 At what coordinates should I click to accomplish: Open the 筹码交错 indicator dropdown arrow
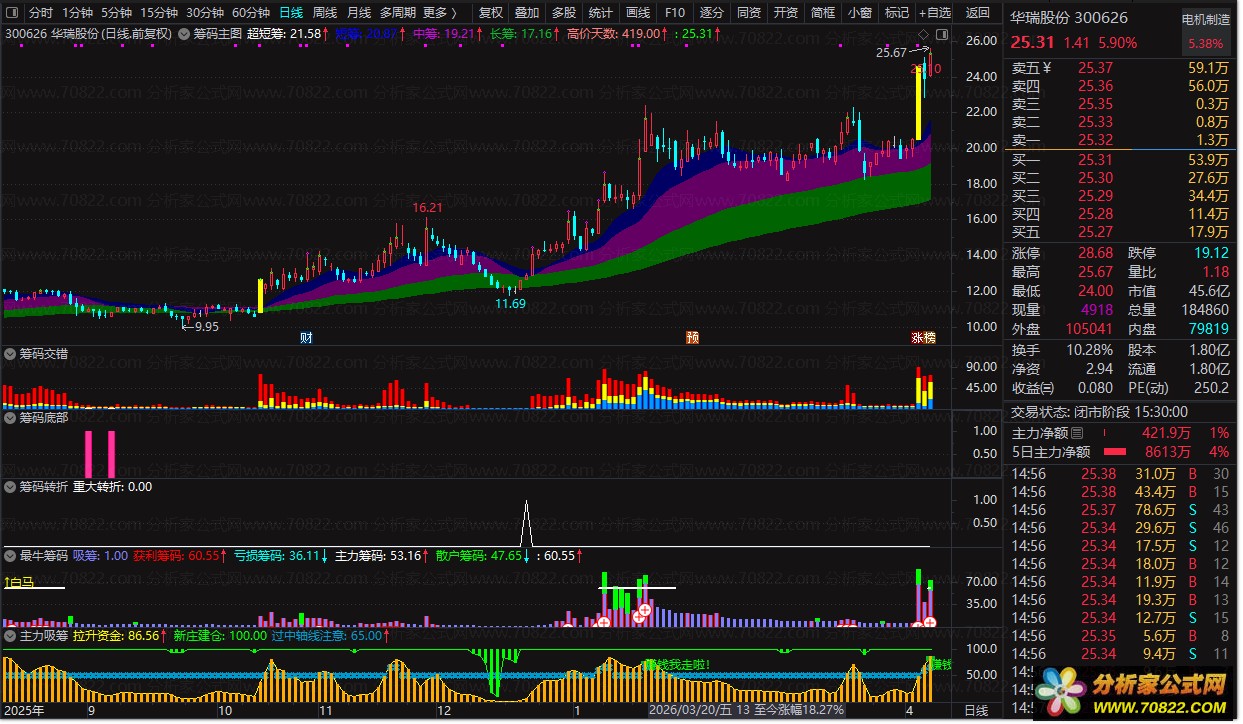pos(10,354)
